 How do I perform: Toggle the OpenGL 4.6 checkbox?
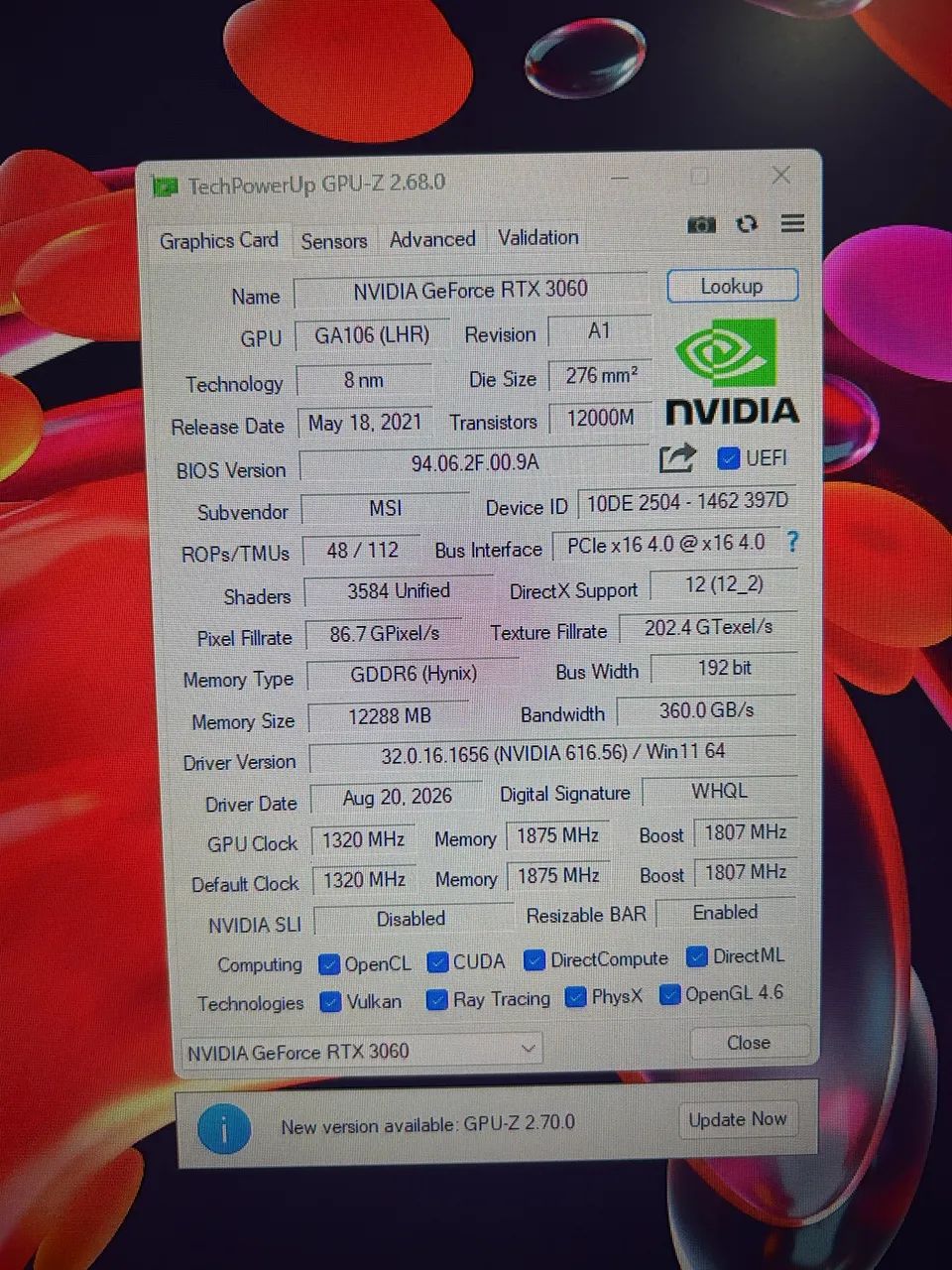pos(670,994)
